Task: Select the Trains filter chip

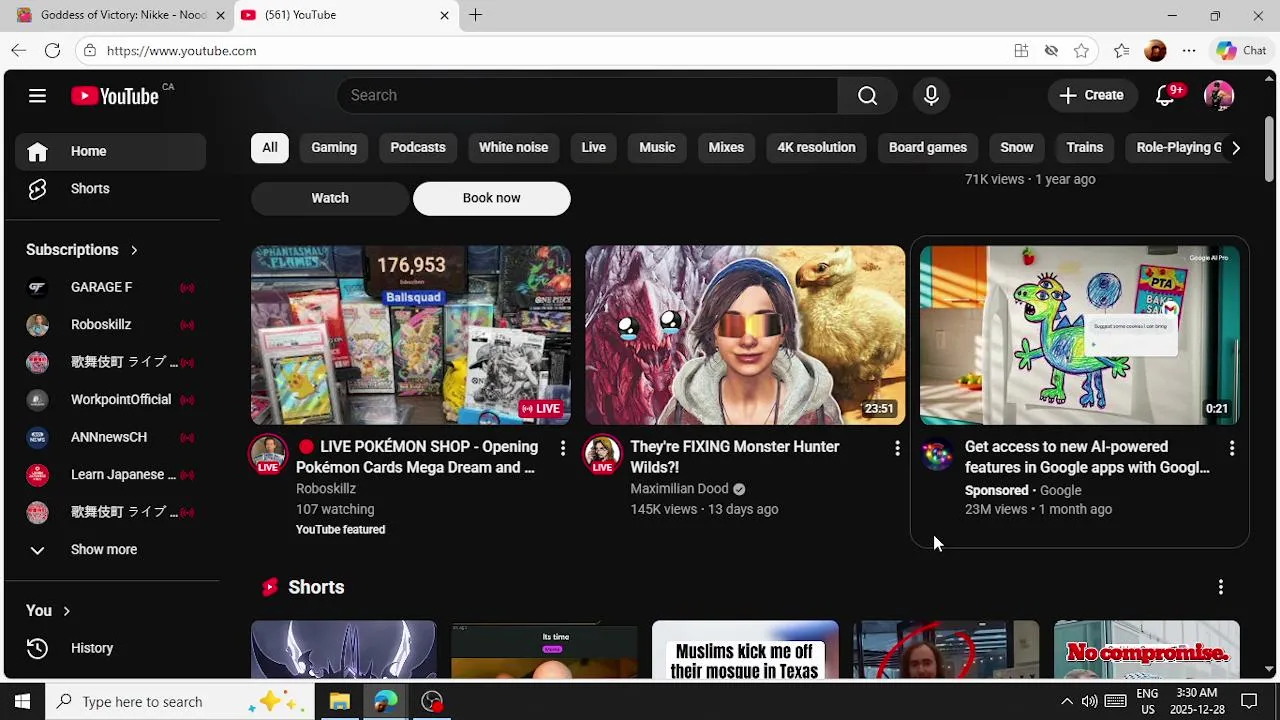Action: (1085, 147)
